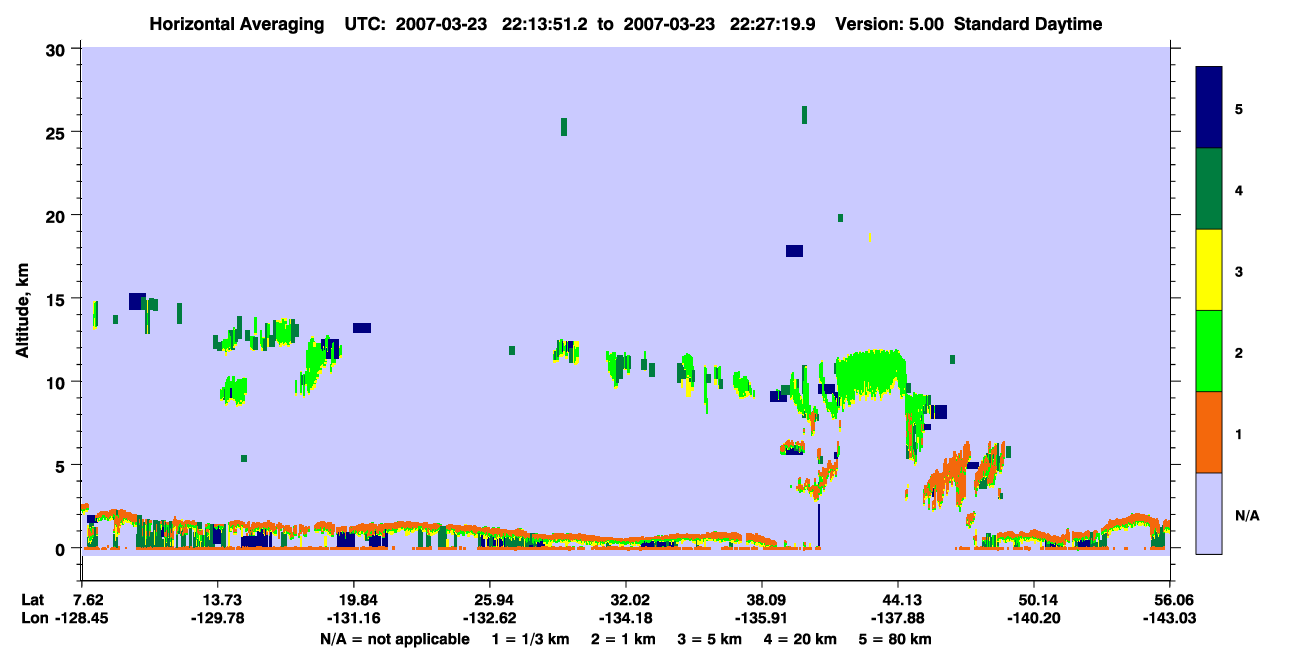Screen dimensions: 1300x667
Task: Click the 'Version: 5.00' title text
Action: point(888,24)
